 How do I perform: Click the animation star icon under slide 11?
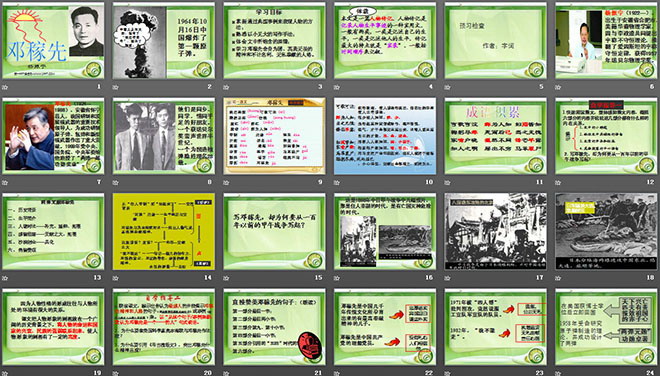448,182
